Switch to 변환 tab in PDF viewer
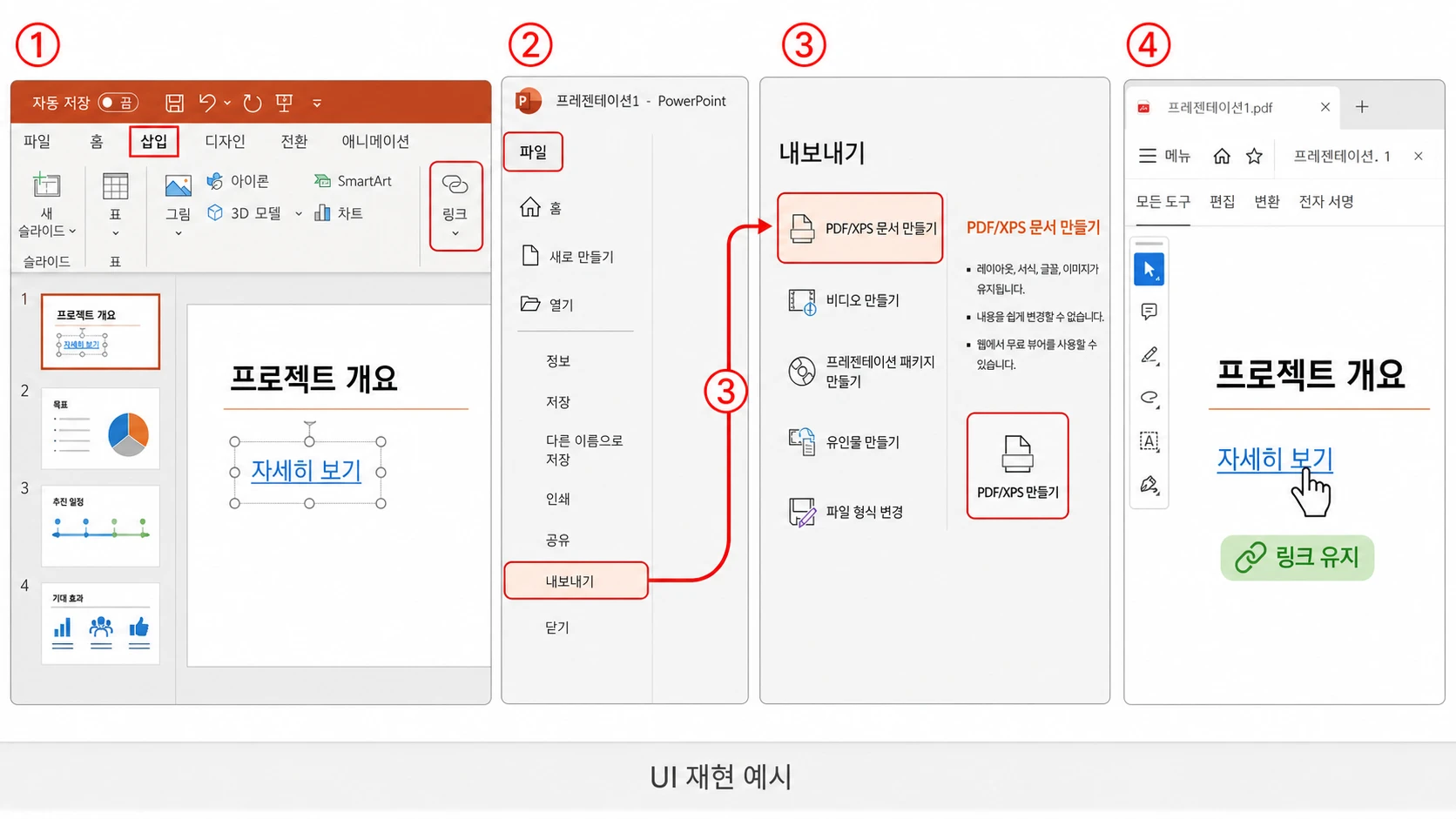1456x819 pixels. pos(1267,202)
